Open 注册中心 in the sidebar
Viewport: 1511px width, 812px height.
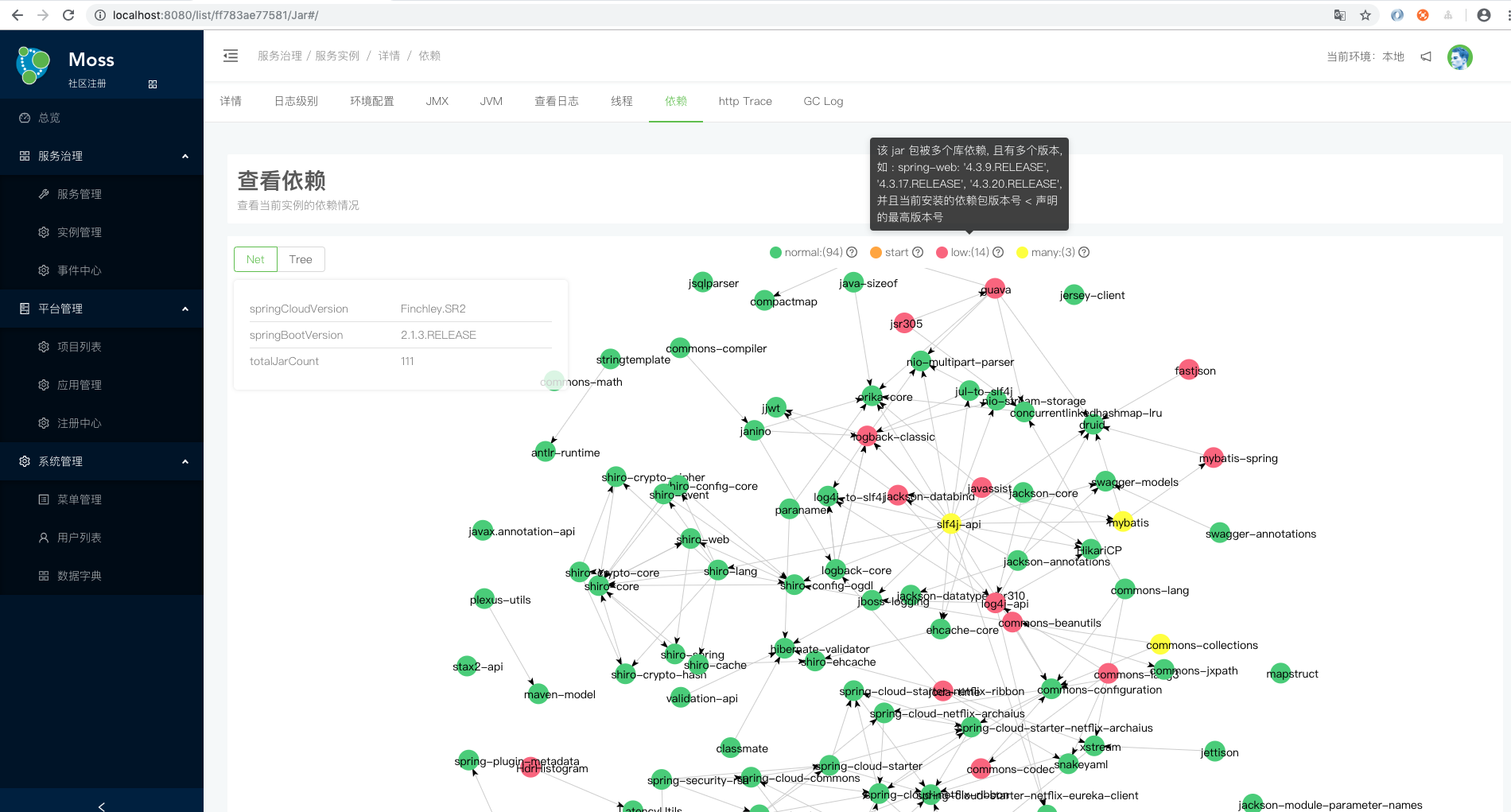102,423
